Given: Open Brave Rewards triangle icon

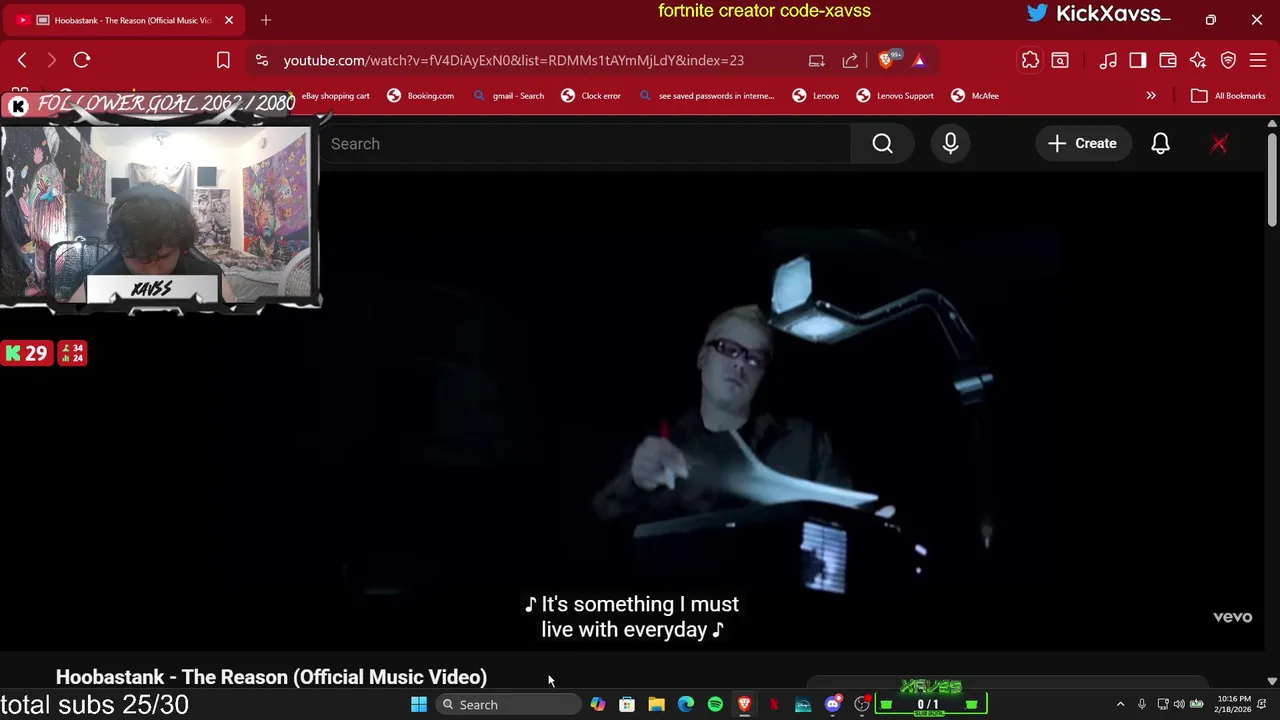Looking at the screenshot, I should coord(919,60).
